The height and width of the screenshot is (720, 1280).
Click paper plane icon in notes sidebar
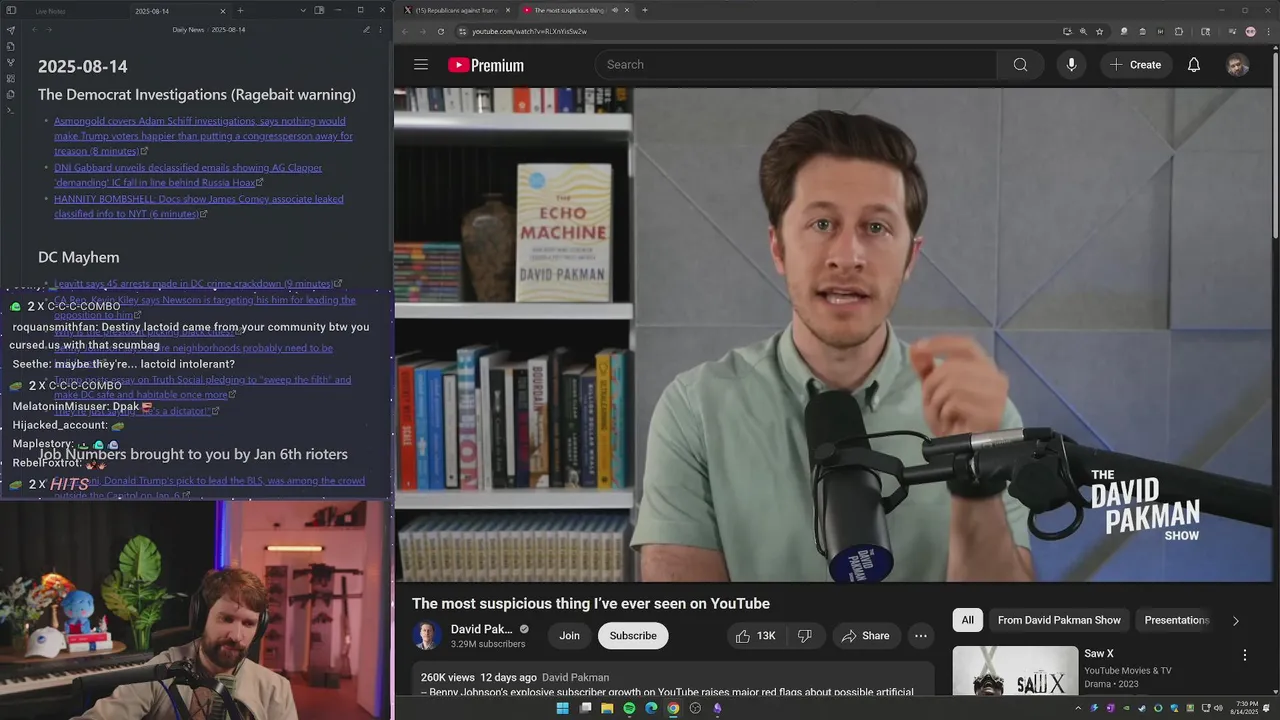[10, 30]
